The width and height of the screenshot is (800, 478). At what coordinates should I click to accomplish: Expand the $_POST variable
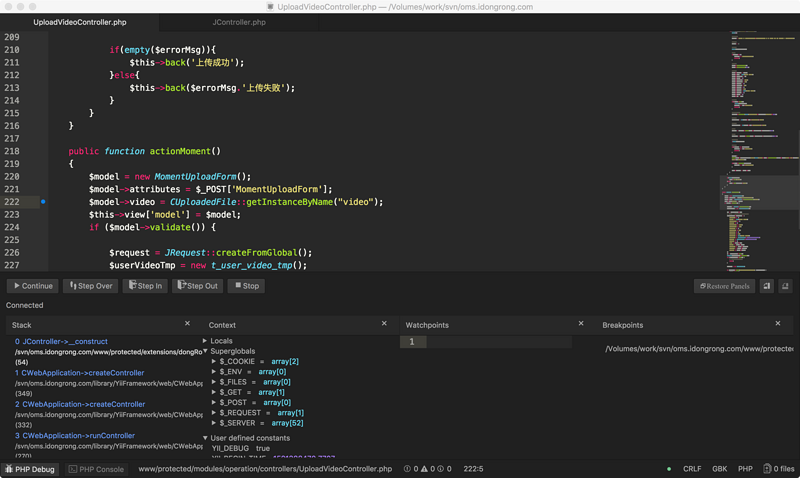tap(214, 402)
